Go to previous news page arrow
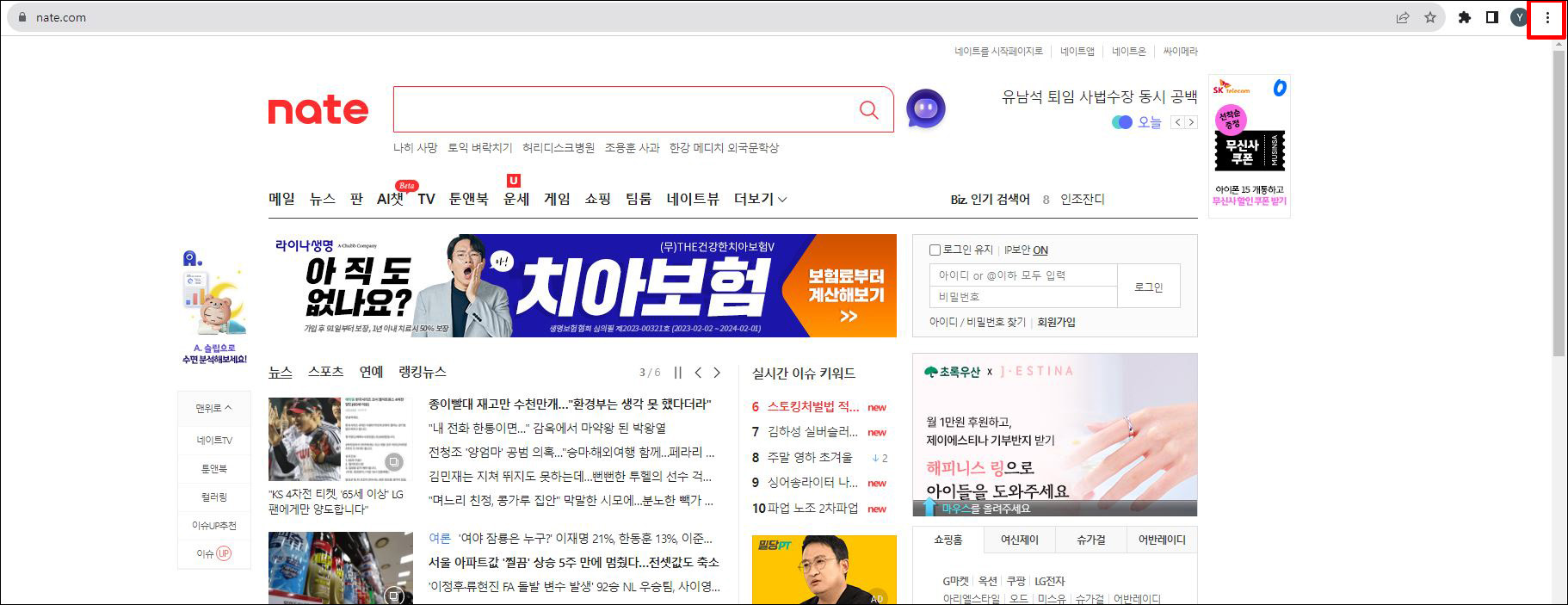The height and width of the screenshot is (605, 1568). pos(698,373)
